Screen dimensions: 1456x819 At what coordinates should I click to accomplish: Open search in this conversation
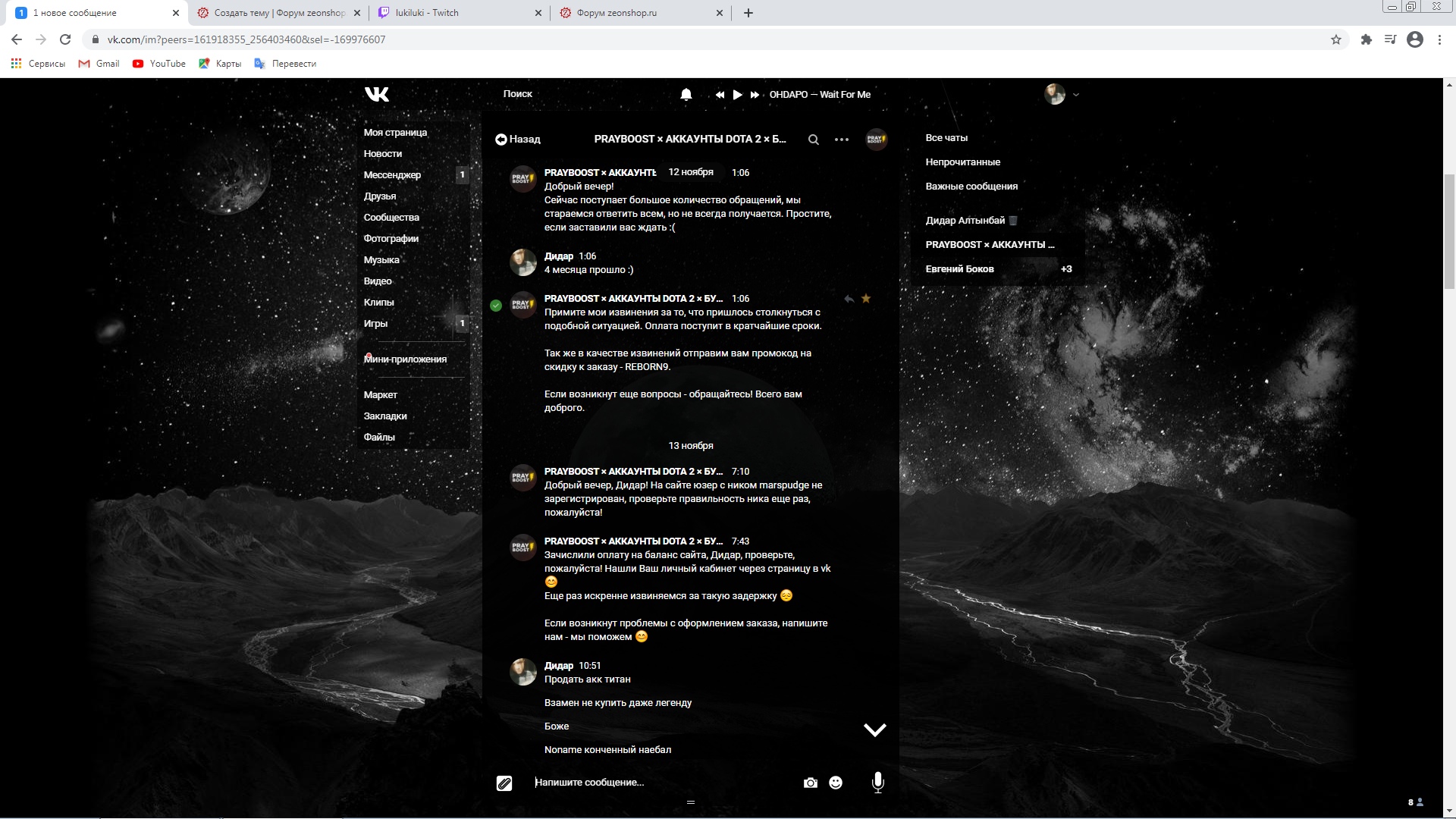(813, 140)
